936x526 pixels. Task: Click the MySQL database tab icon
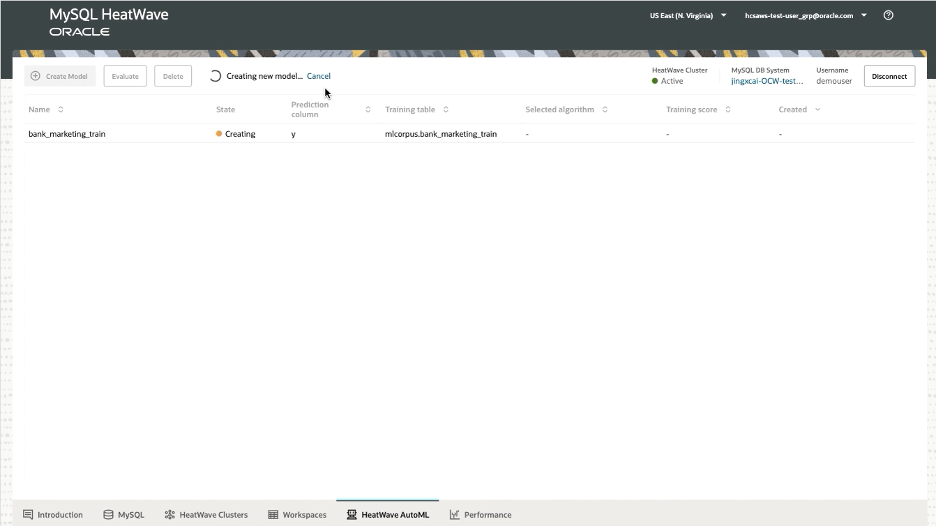pos(108,515)
